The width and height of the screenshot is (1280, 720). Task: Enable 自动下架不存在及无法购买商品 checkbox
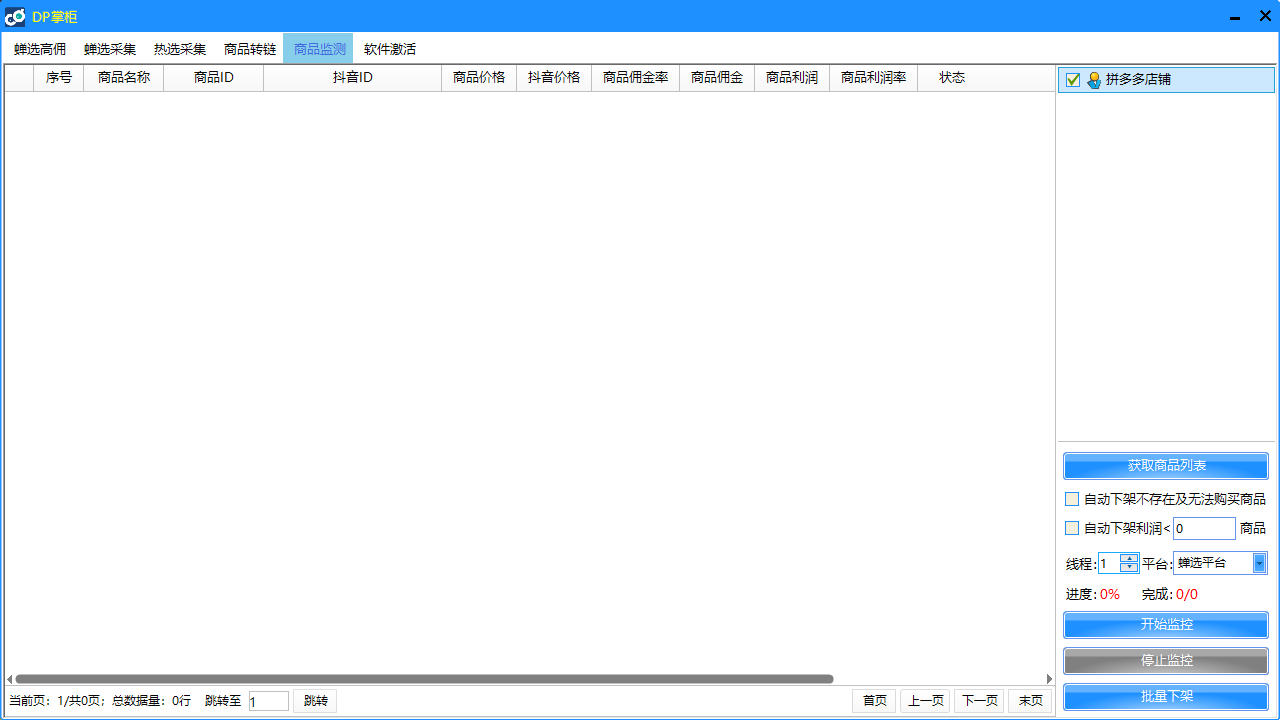pos(1072,499)
